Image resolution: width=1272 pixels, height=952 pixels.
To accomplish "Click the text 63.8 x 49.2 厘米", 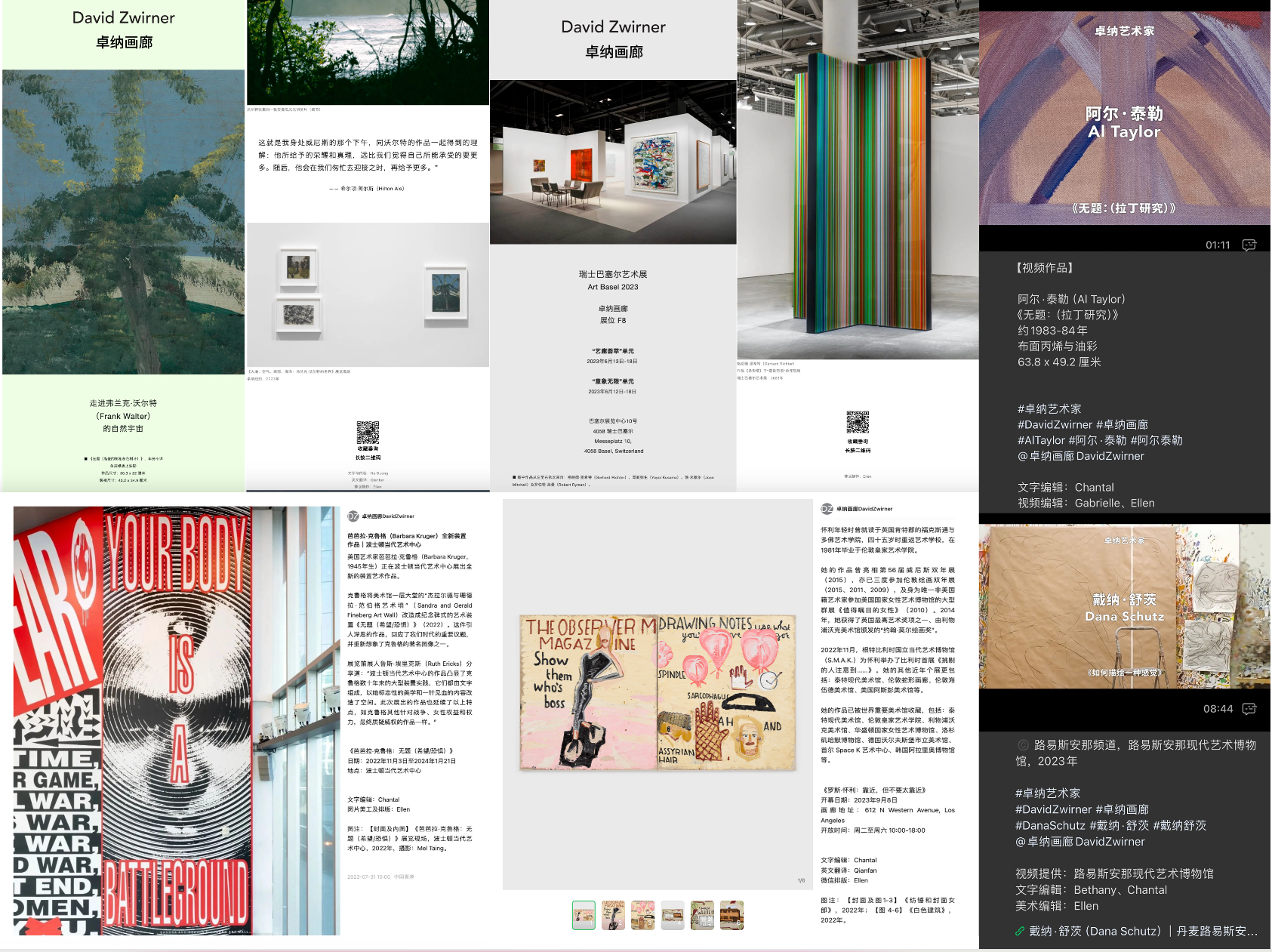I will pyautogui.click(x=1059, y=362).
